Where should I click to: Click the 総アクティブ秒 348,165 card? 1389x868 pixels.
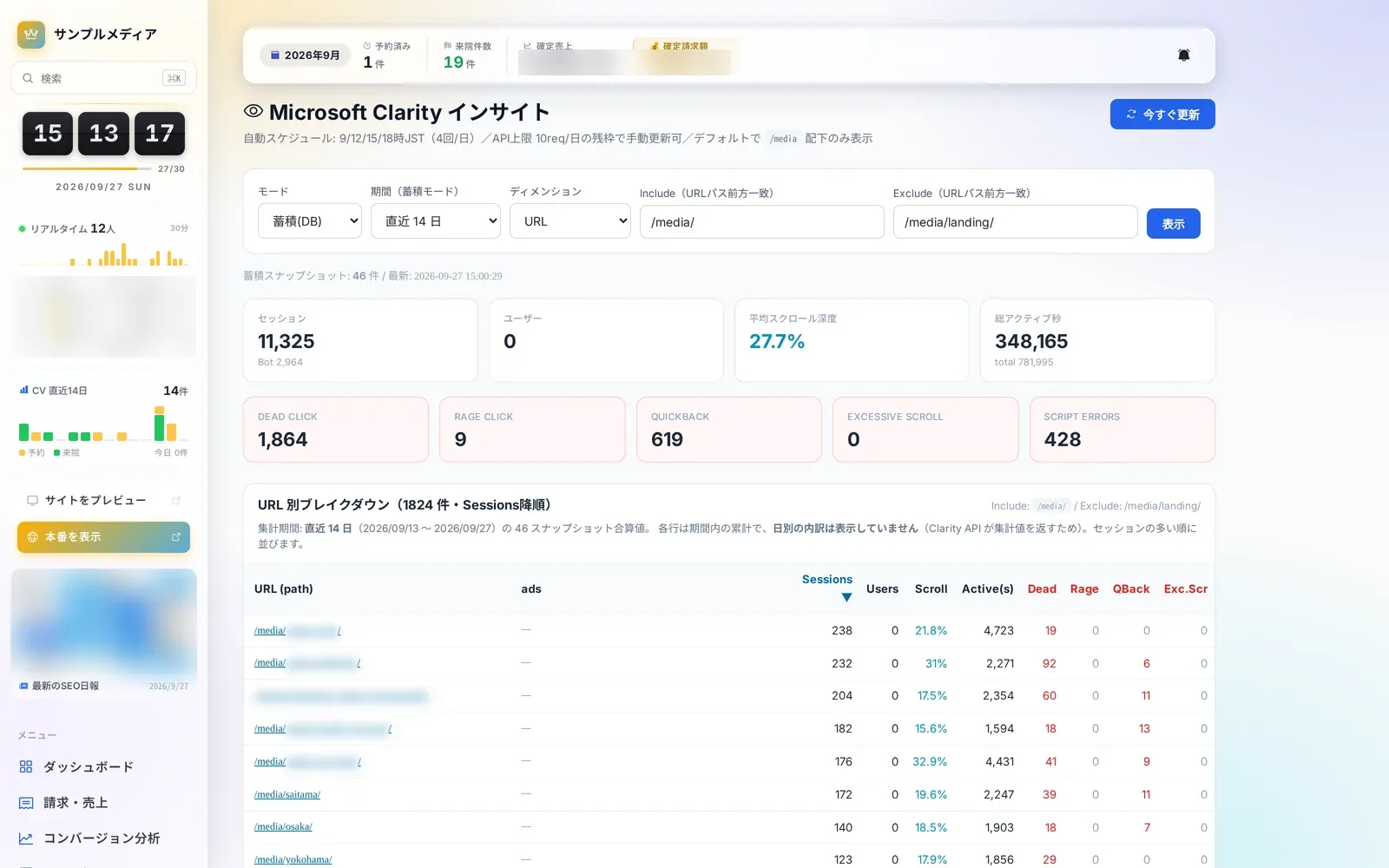click(x=1097, y=340)
